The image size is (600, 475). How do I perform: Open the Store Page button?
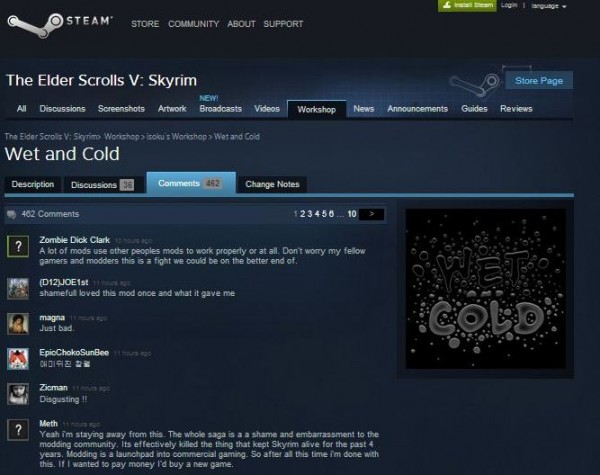pyautogui.click(x=539, y=81)
